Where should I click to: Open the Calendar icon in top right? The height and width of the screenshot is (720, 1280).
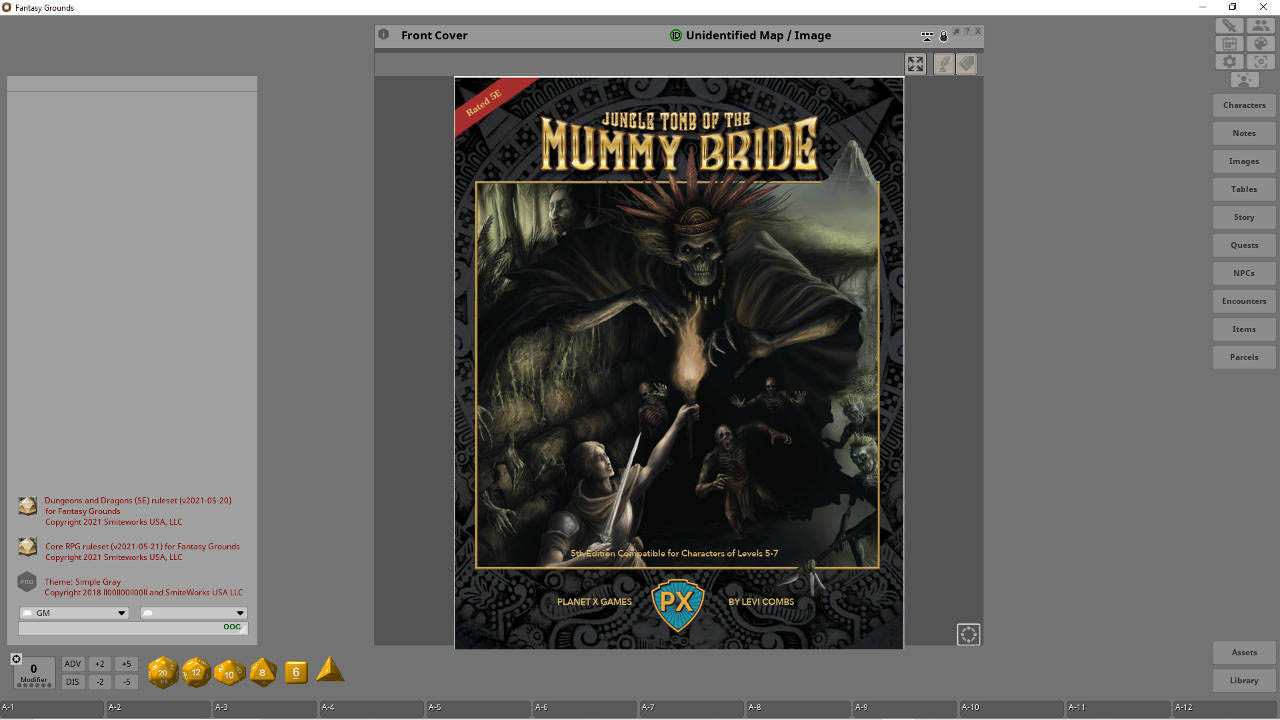tap(1229, 43)
